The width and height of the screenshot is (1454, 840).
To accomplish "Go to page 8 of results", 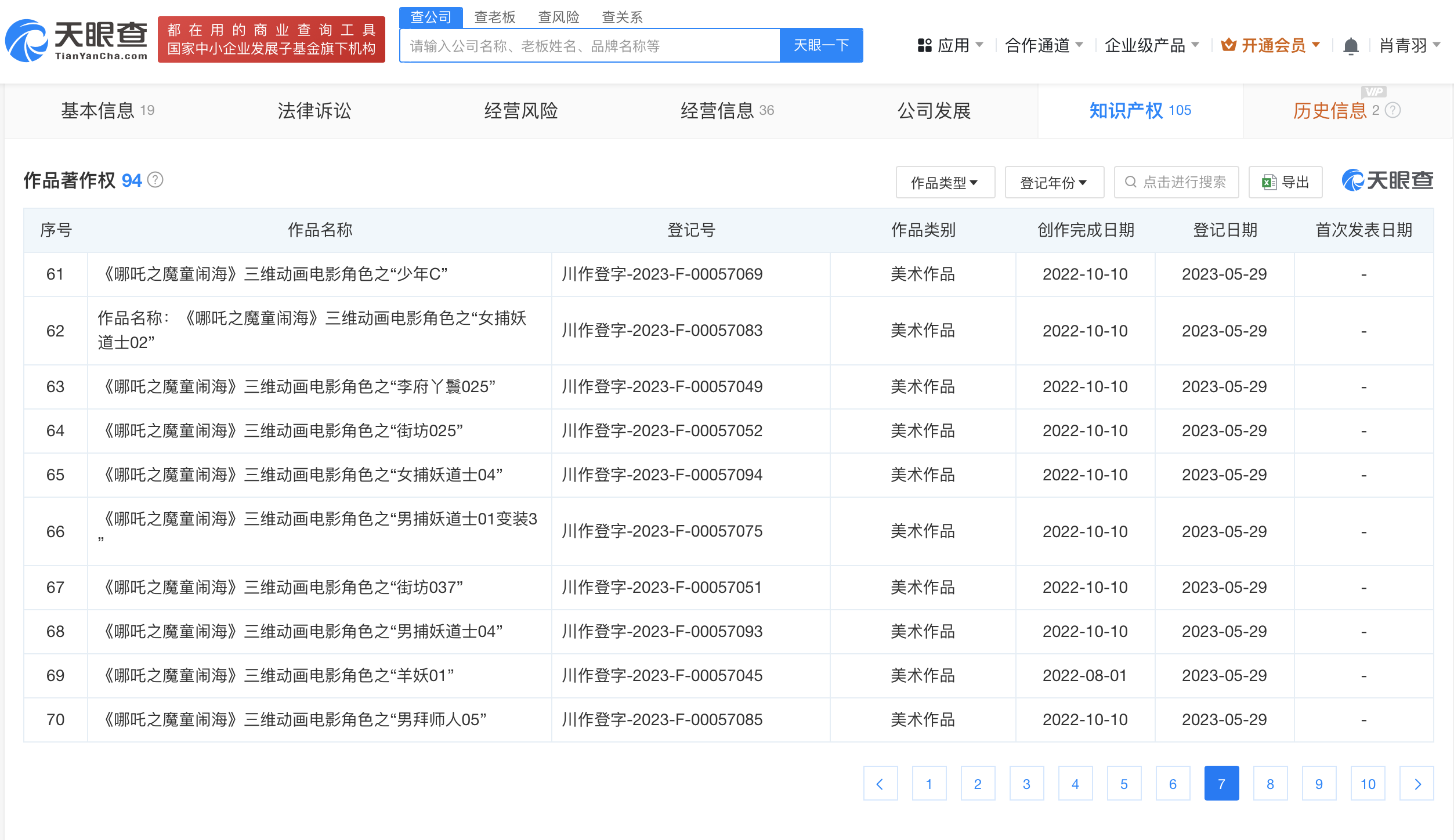I will pos(1270,784).
